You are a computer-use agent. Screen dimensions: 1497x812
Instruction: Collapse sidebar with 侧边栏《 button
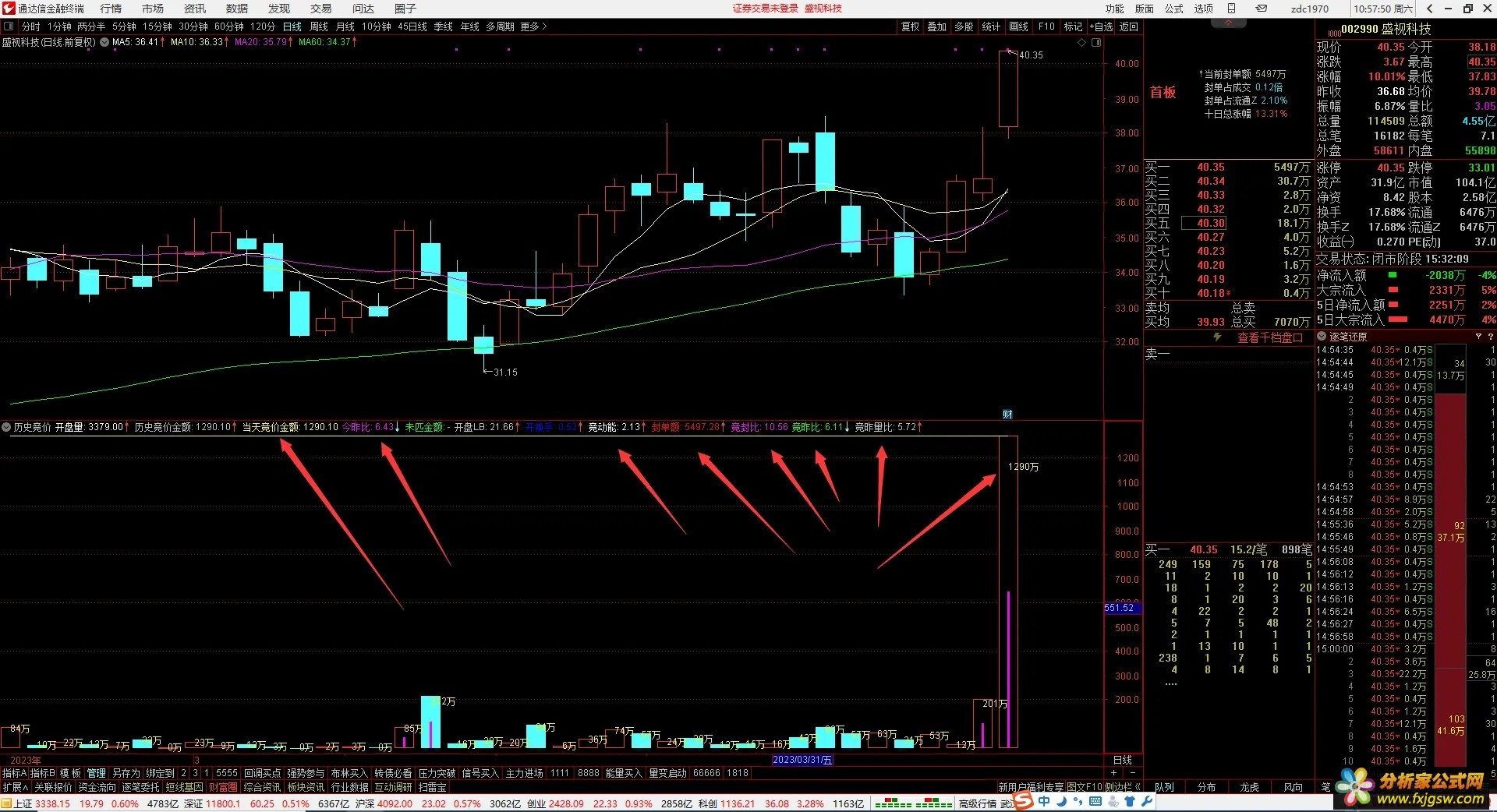1124,787
